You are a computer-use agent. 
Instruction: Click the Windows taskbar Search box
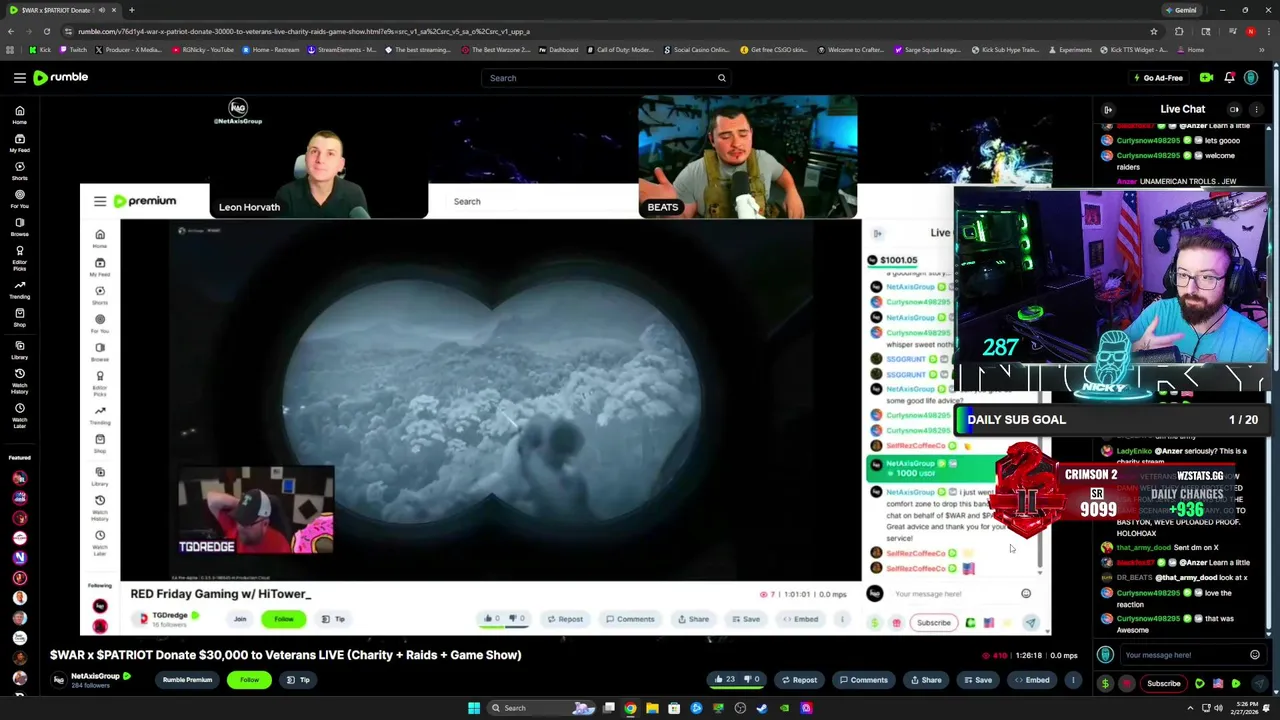pos(543,708)
